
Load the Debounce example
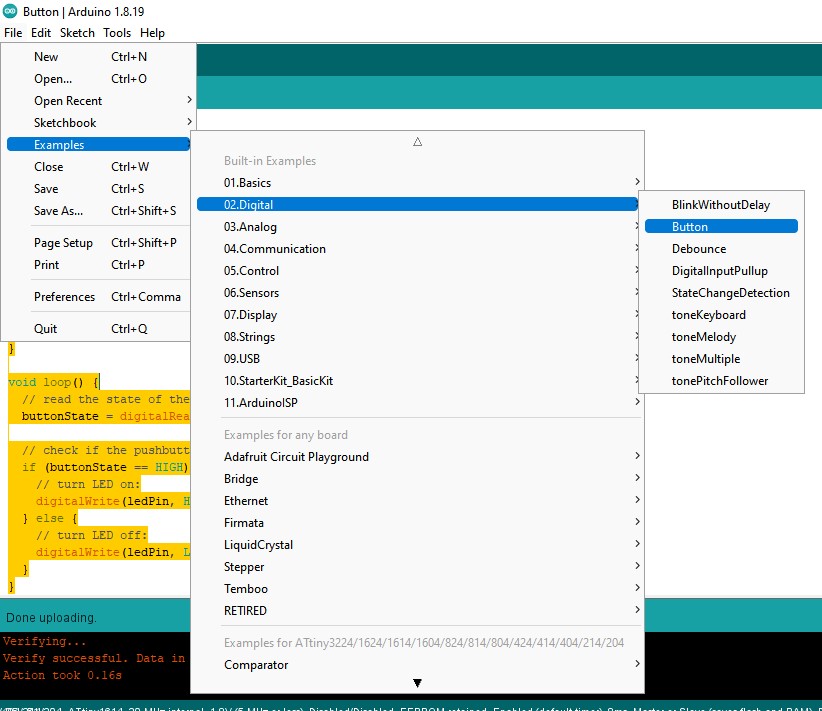coord(721,249)
